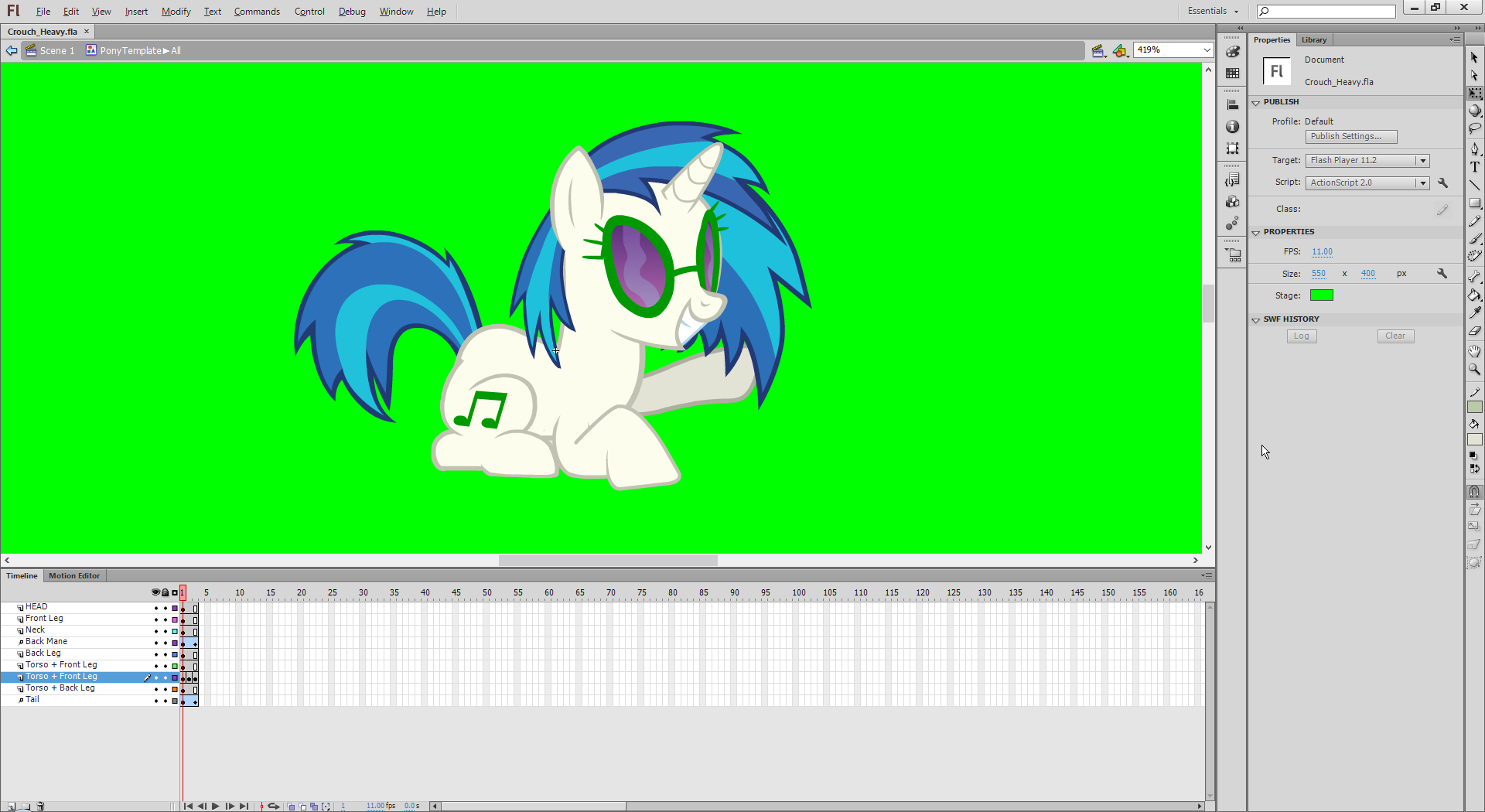Select the Zoom magnifier tool
This screenshot has width=1485, height=812.
(1475, 370)
